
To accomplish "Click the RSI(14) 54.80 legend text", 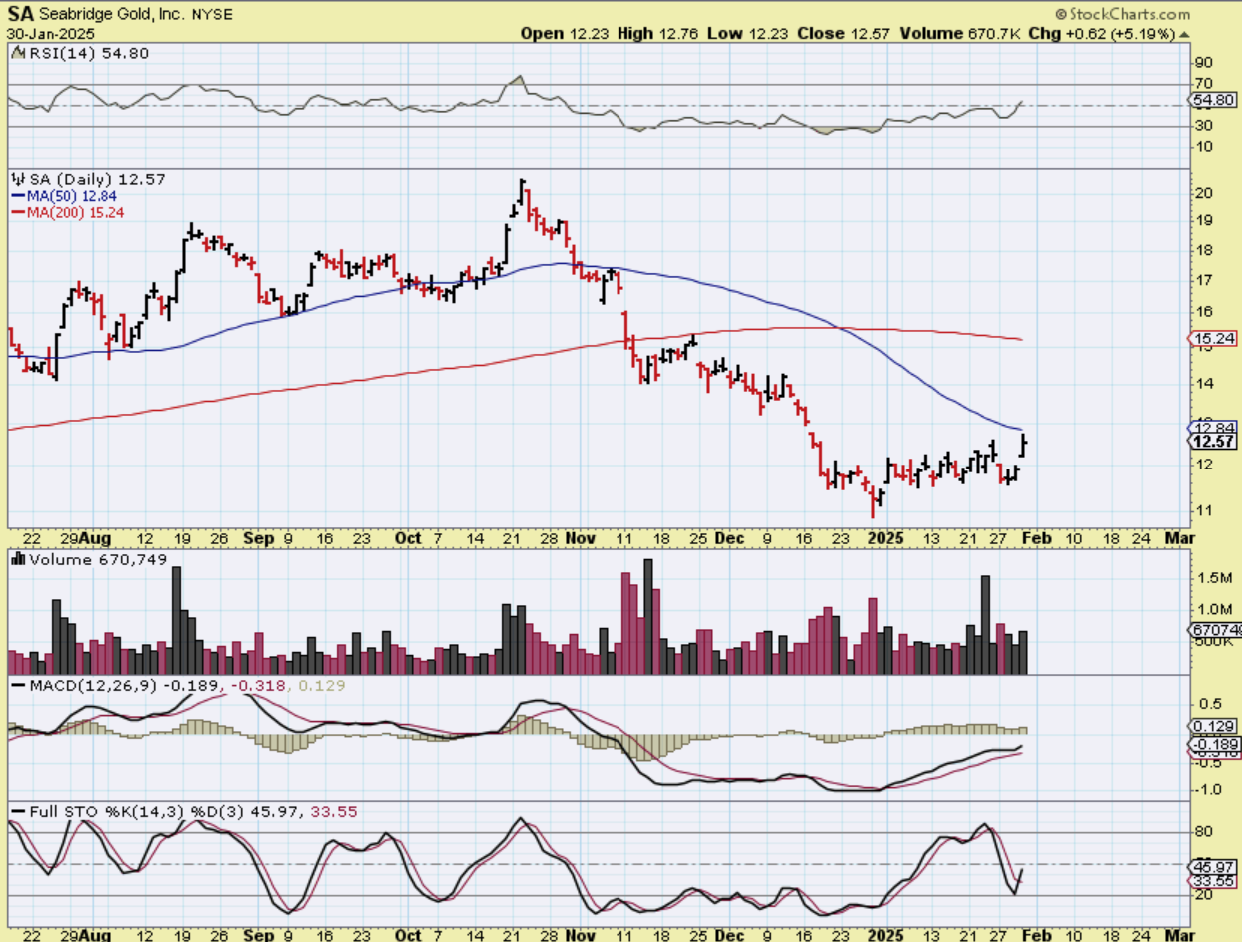I will 88,53.
